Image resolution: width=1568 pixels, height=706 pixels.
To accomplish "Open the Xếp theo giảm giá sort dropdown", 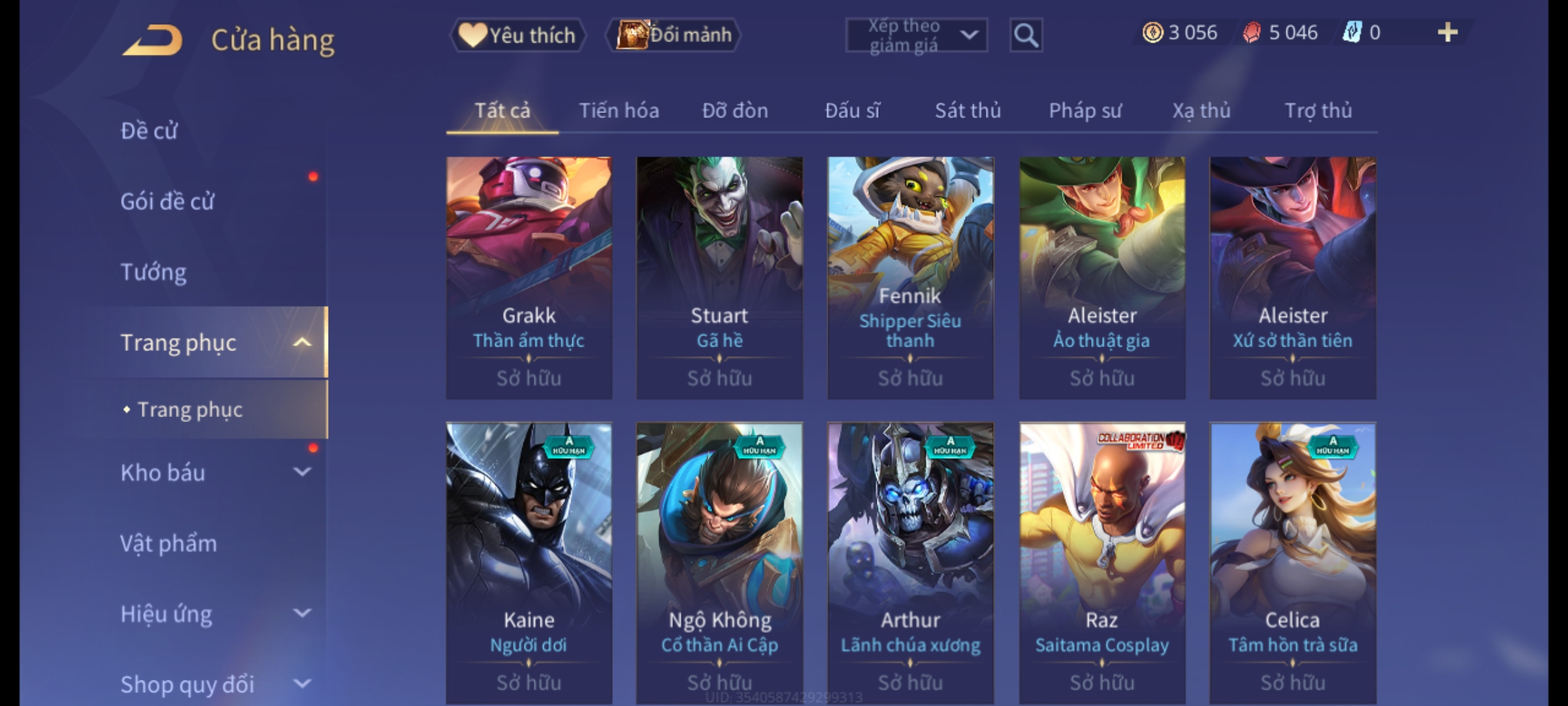I will click(x=917, y=35).
